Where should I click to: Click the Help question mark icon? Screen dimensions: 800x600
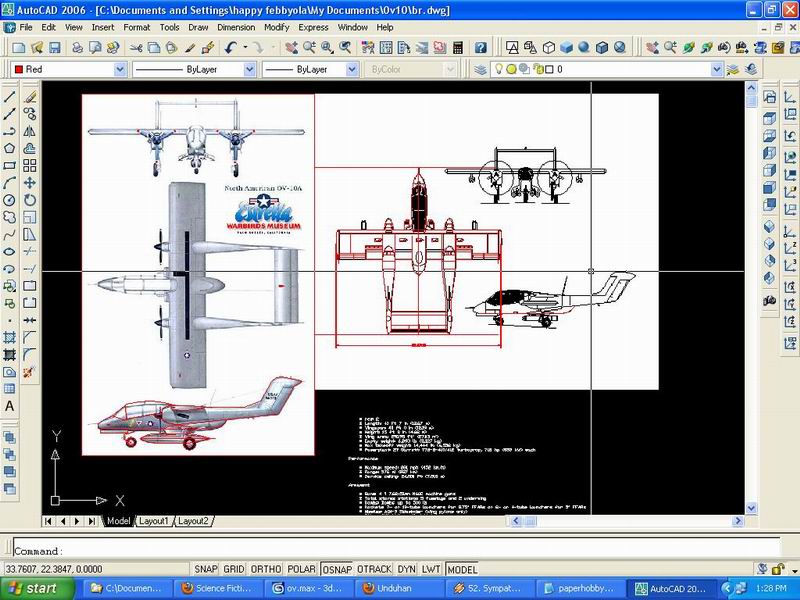[480, 48]
